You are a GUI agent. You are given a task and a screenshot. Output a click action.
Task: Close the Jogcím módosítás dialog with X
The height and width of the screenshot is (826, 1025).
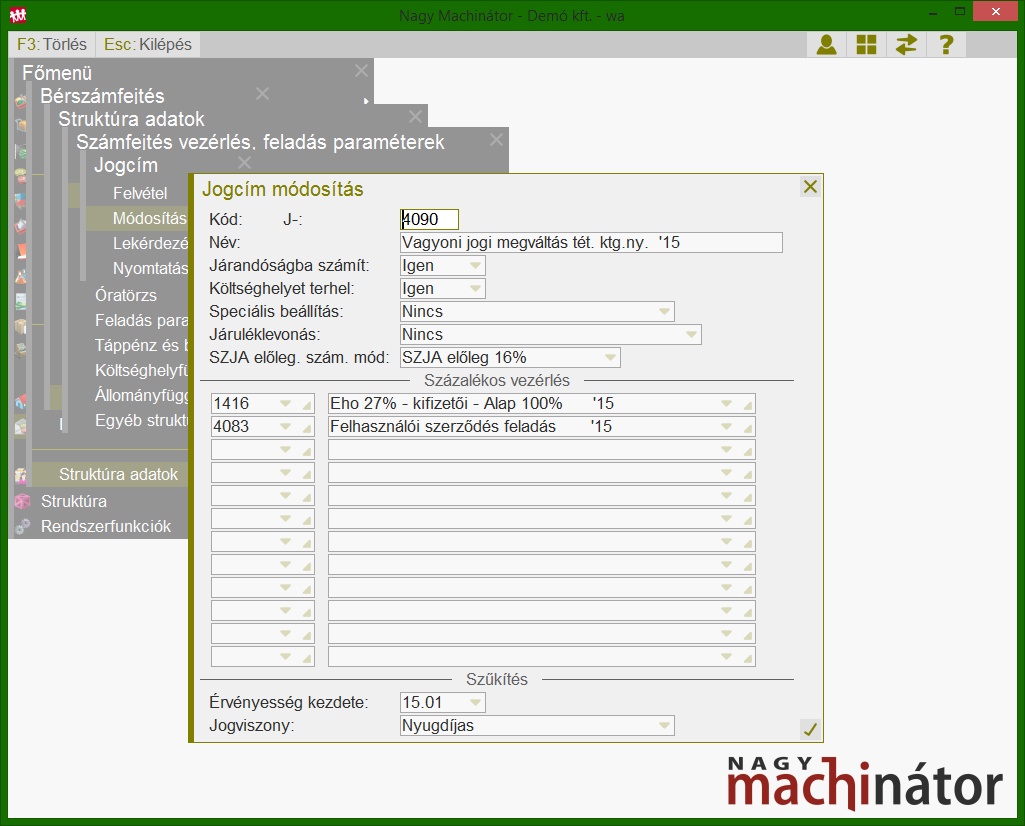click(810, 187)
